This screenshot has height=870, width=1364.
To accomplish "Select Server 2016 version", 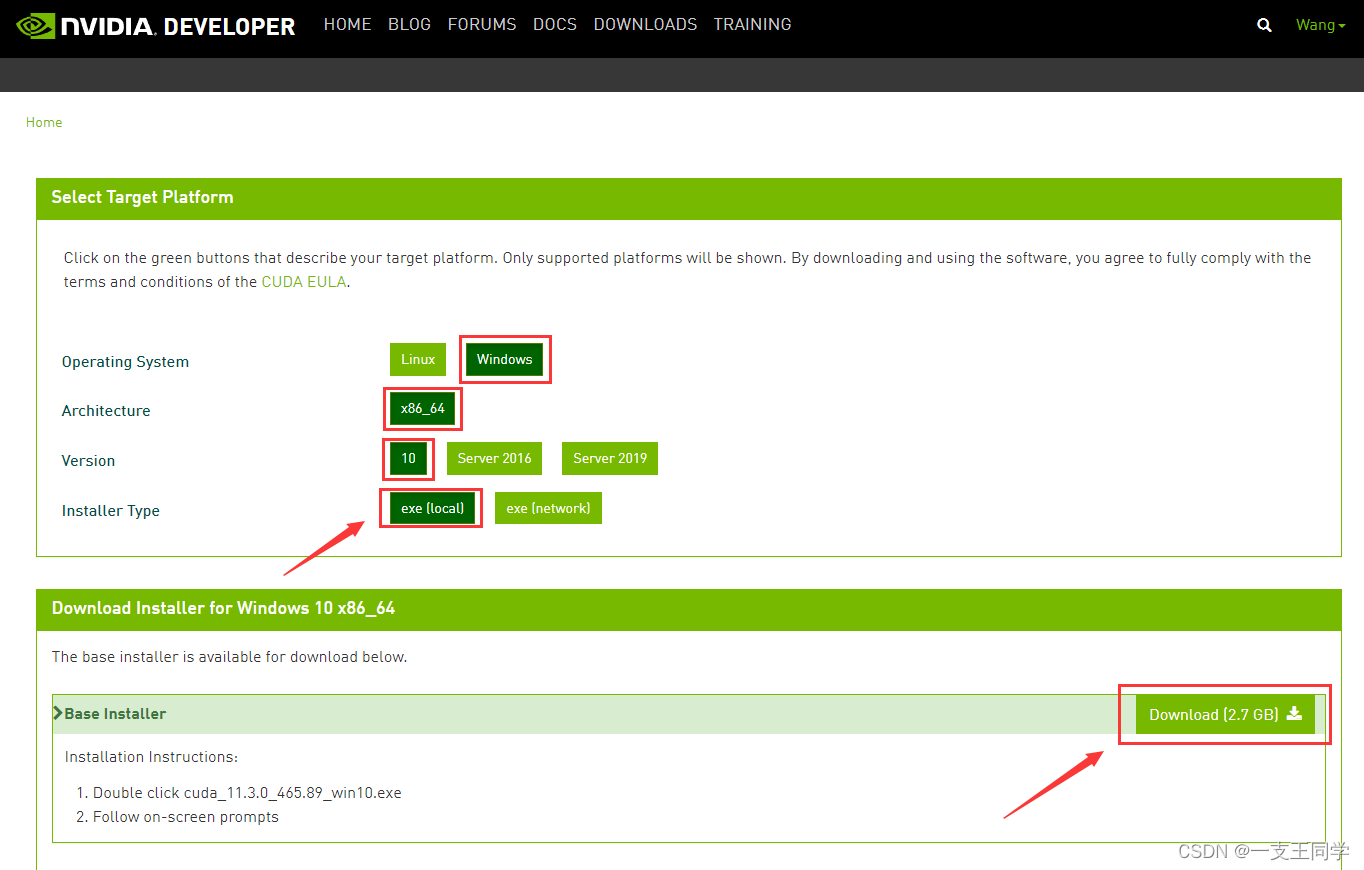I will (x=494, y=458).
